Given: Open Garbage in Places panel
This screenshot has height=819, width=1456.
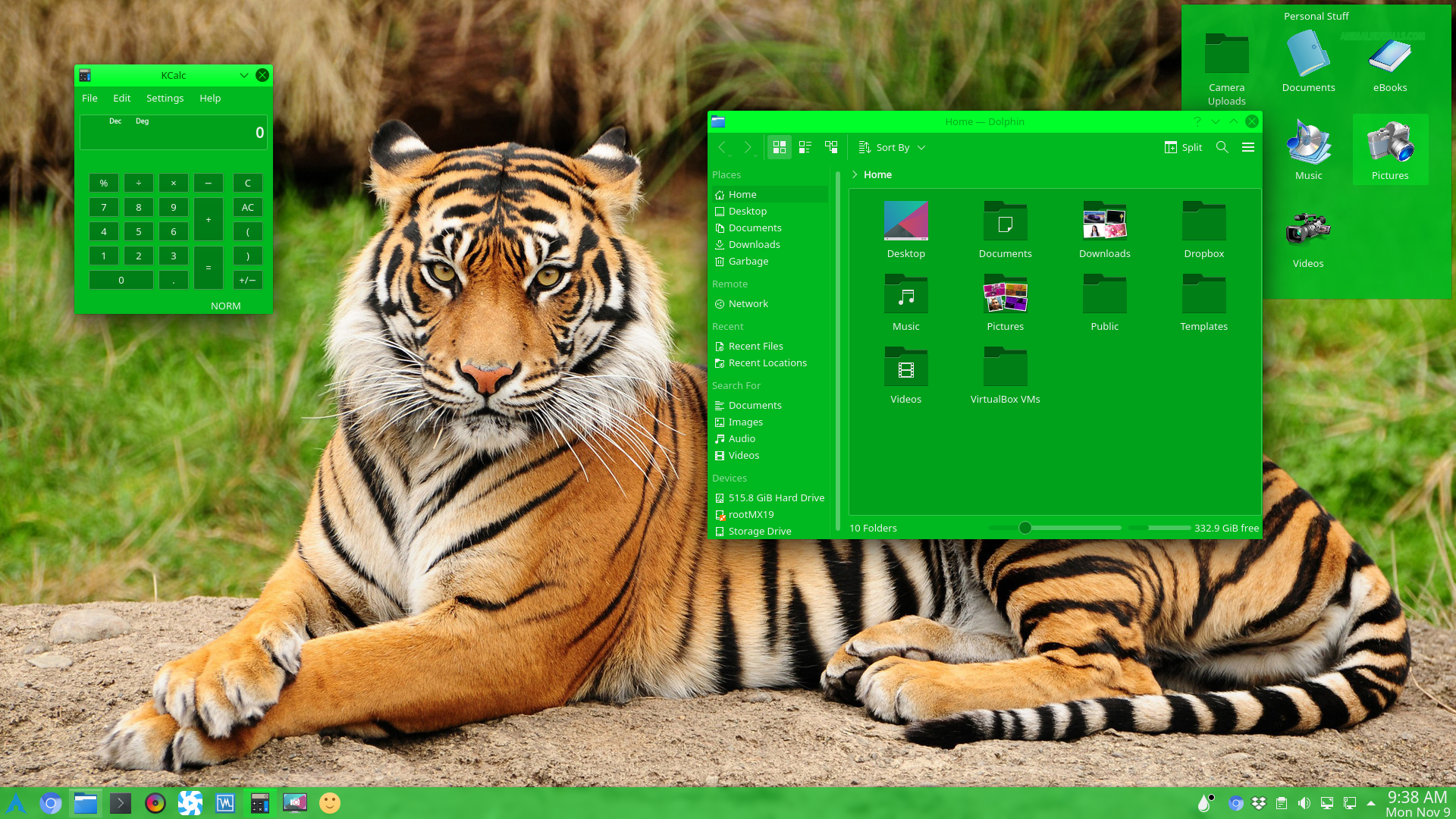Looking at the screenshot, I should coord(770,262).
